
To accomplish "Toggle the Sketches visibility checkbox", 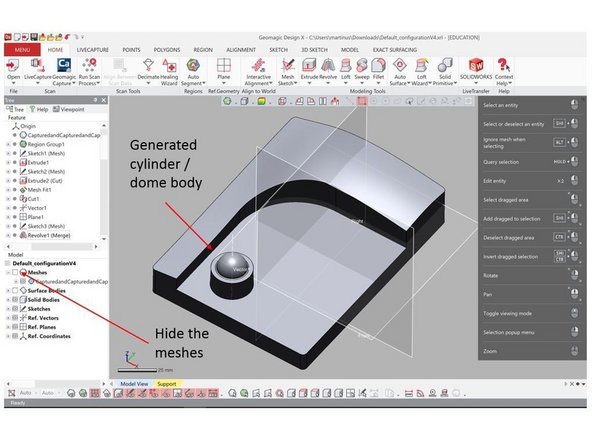I will pos(15,309).
